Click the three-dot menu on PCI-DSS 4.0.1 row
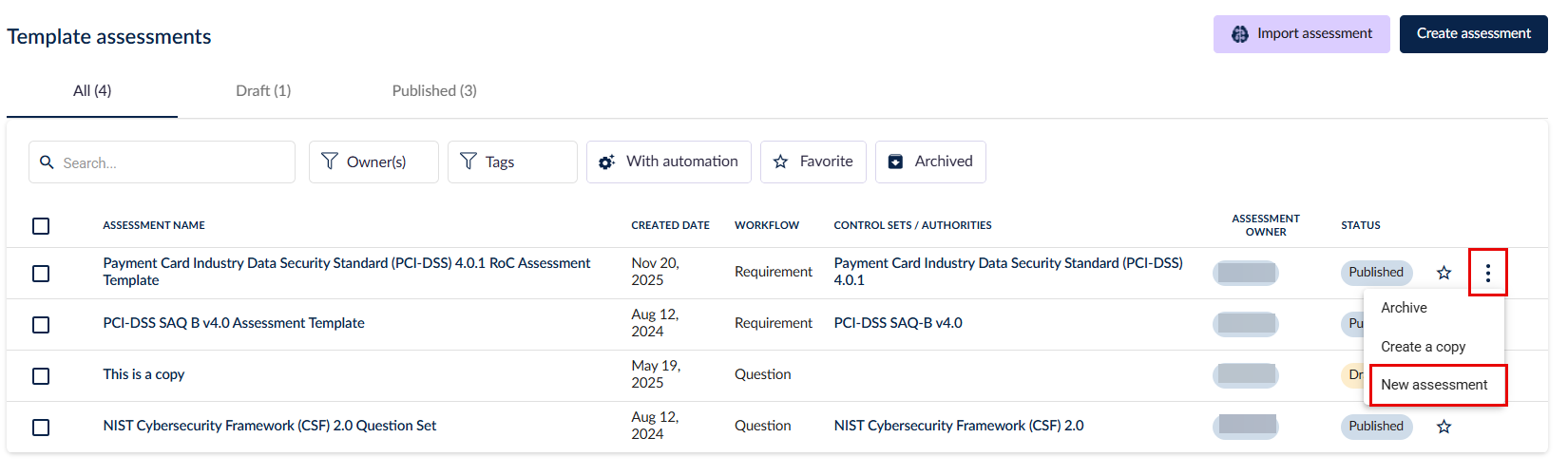 1487,274
